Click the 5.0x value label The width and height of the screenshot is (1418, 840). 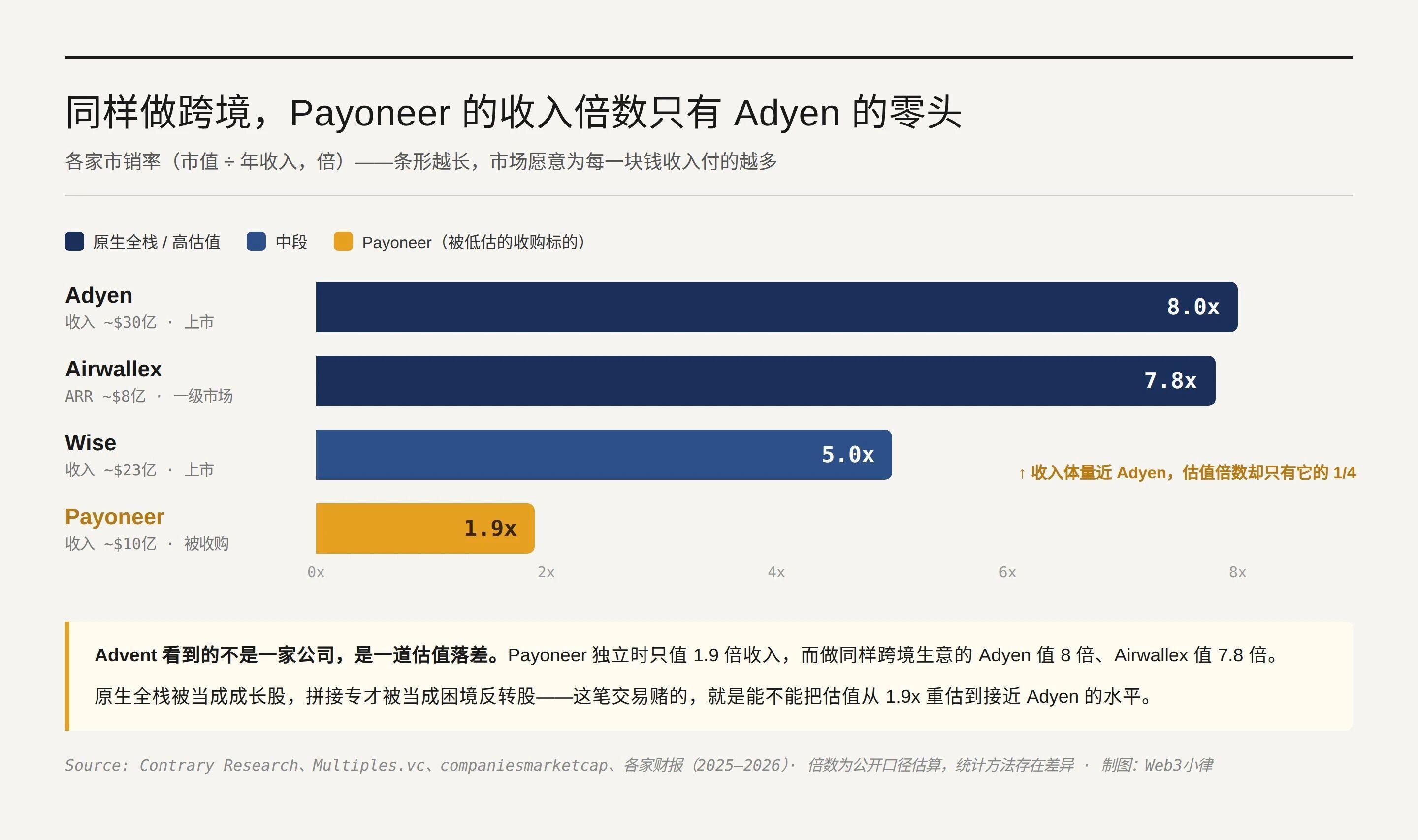(848, 455)
